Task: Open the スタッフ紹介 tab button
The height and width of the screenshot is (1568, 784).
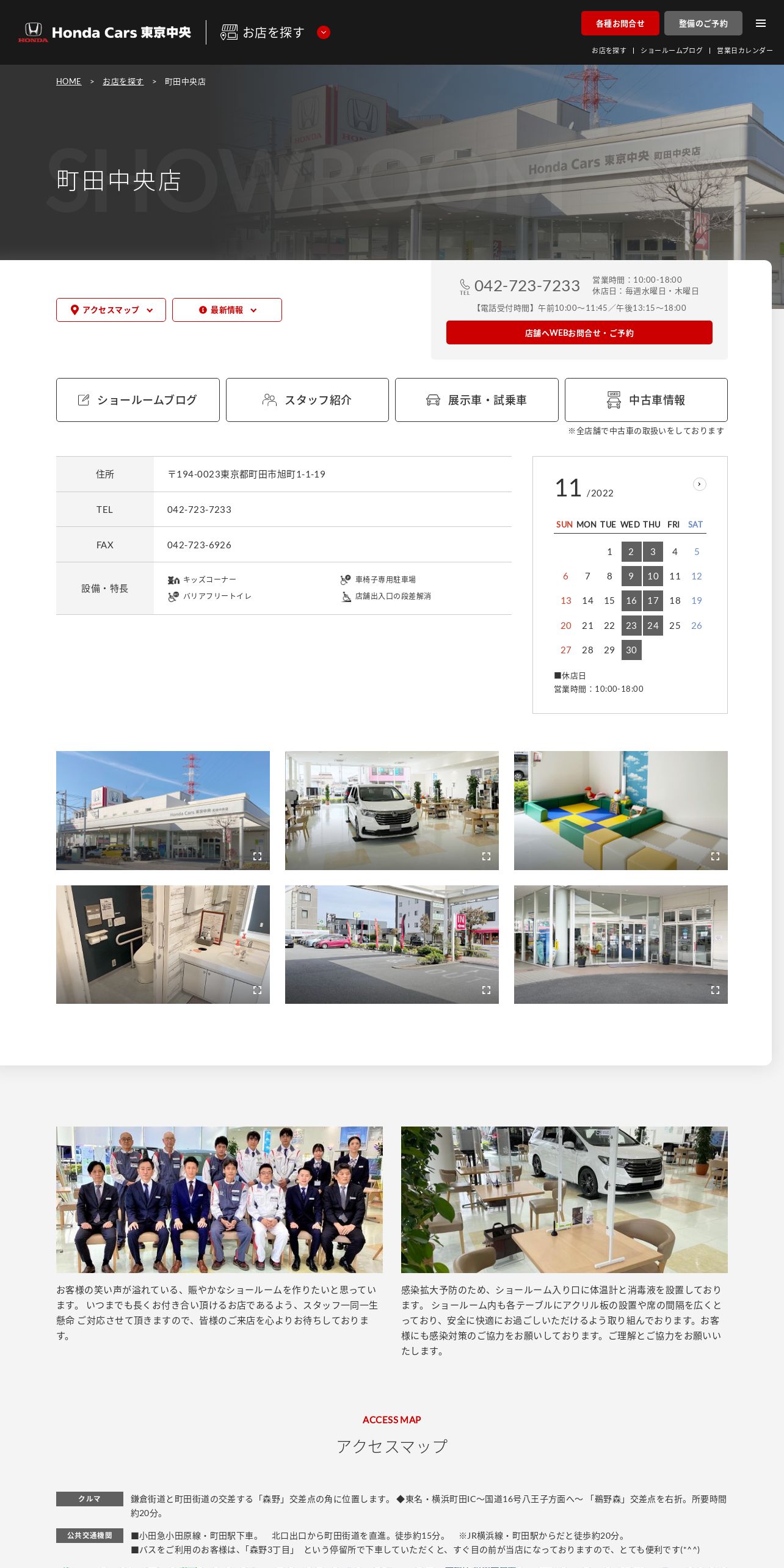Action: click(307, 400)
